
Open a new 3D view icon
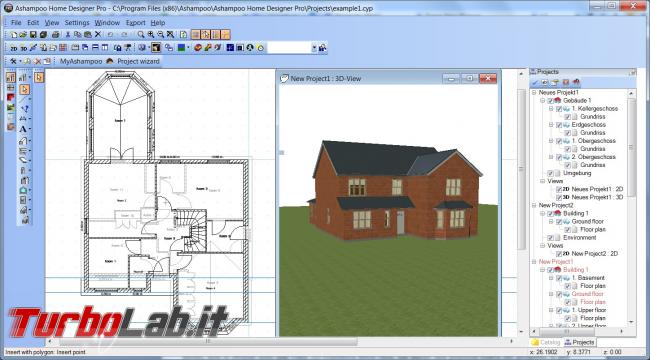[x=24, y=48]
